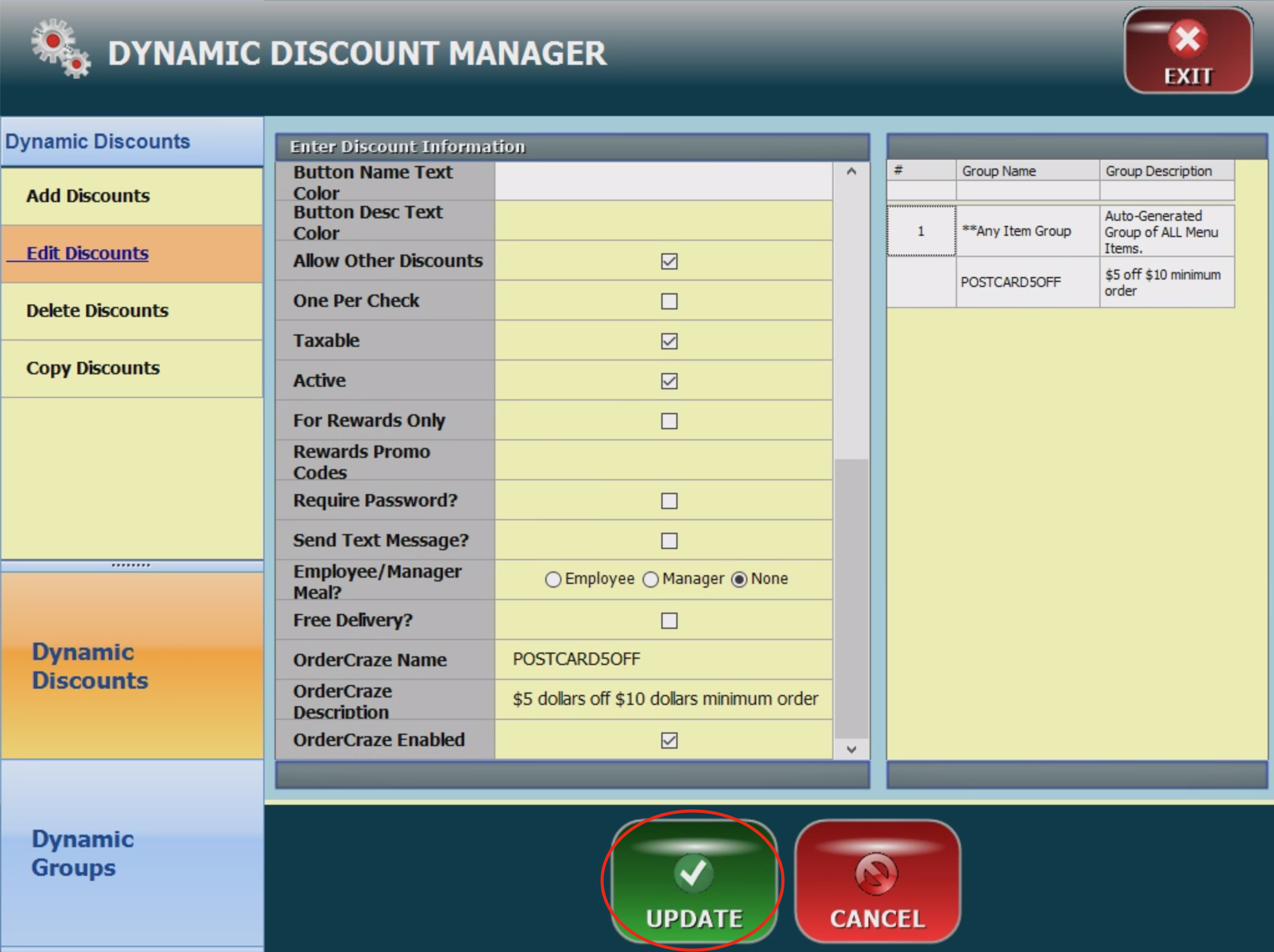Image resolution: width=1274 pixels, height=952 pixels.
Task: Select the Manager meal radio button
Action: 651,580
